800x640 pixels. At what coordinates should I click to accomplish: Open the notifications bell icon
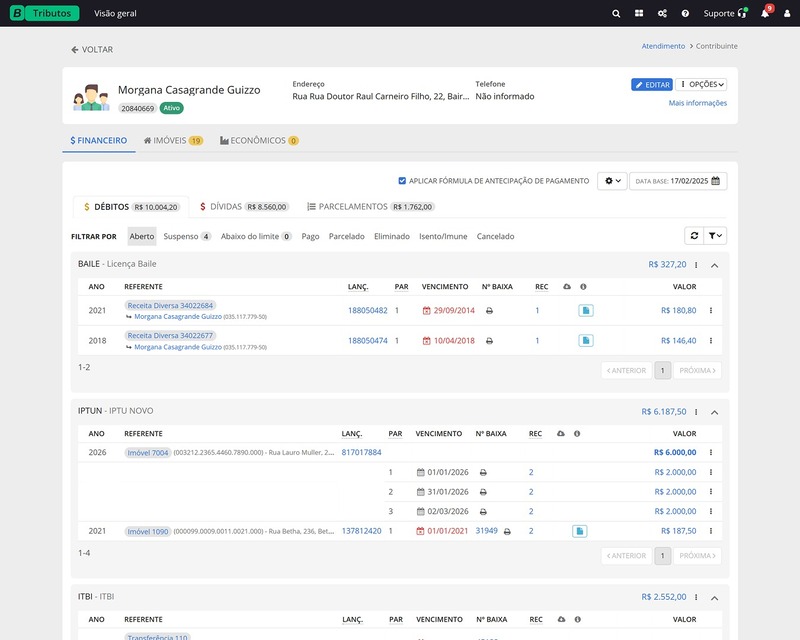pyautogui.click(x=765, y=14)
